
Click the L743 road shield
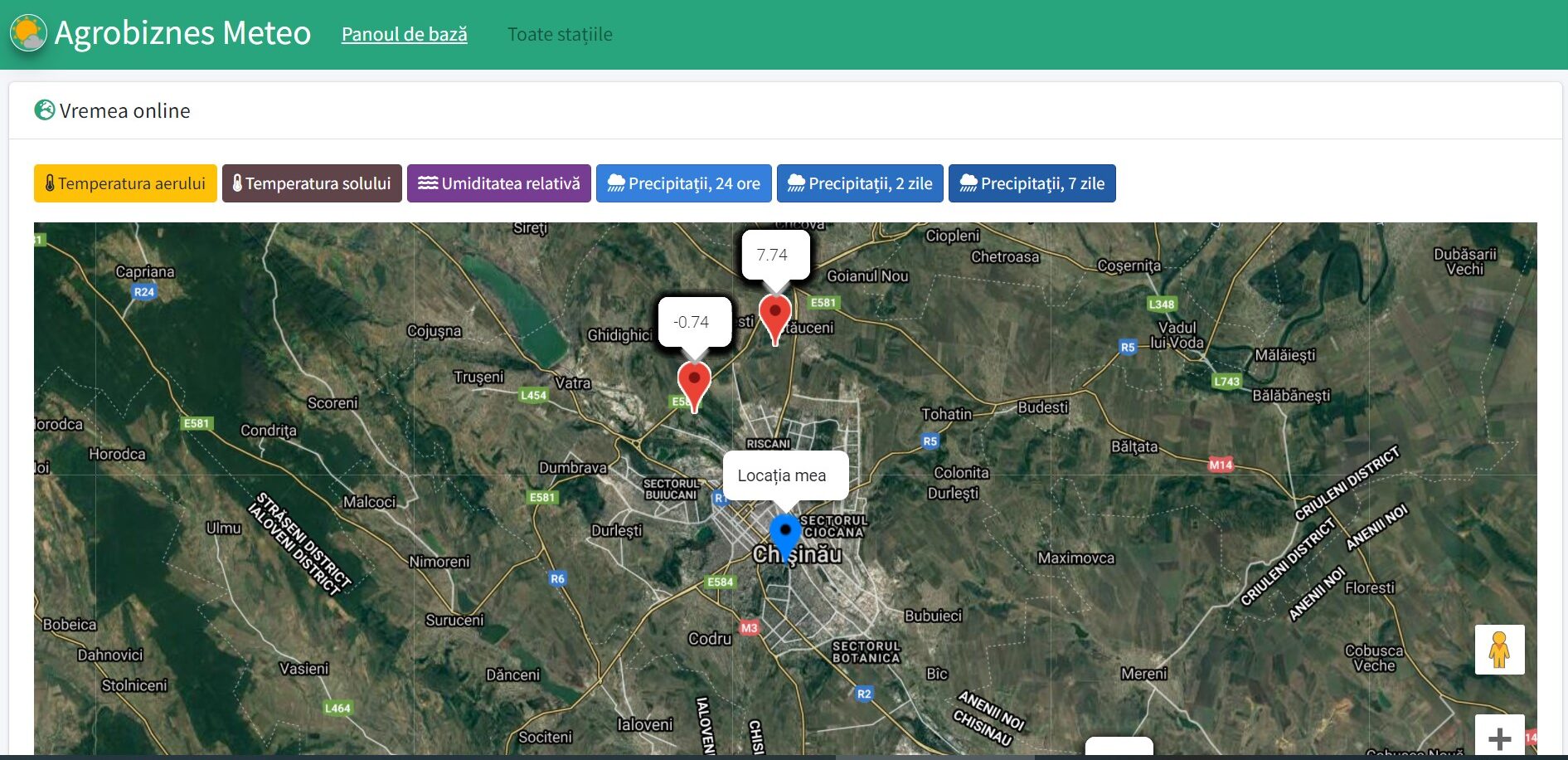click(1226, 382)
